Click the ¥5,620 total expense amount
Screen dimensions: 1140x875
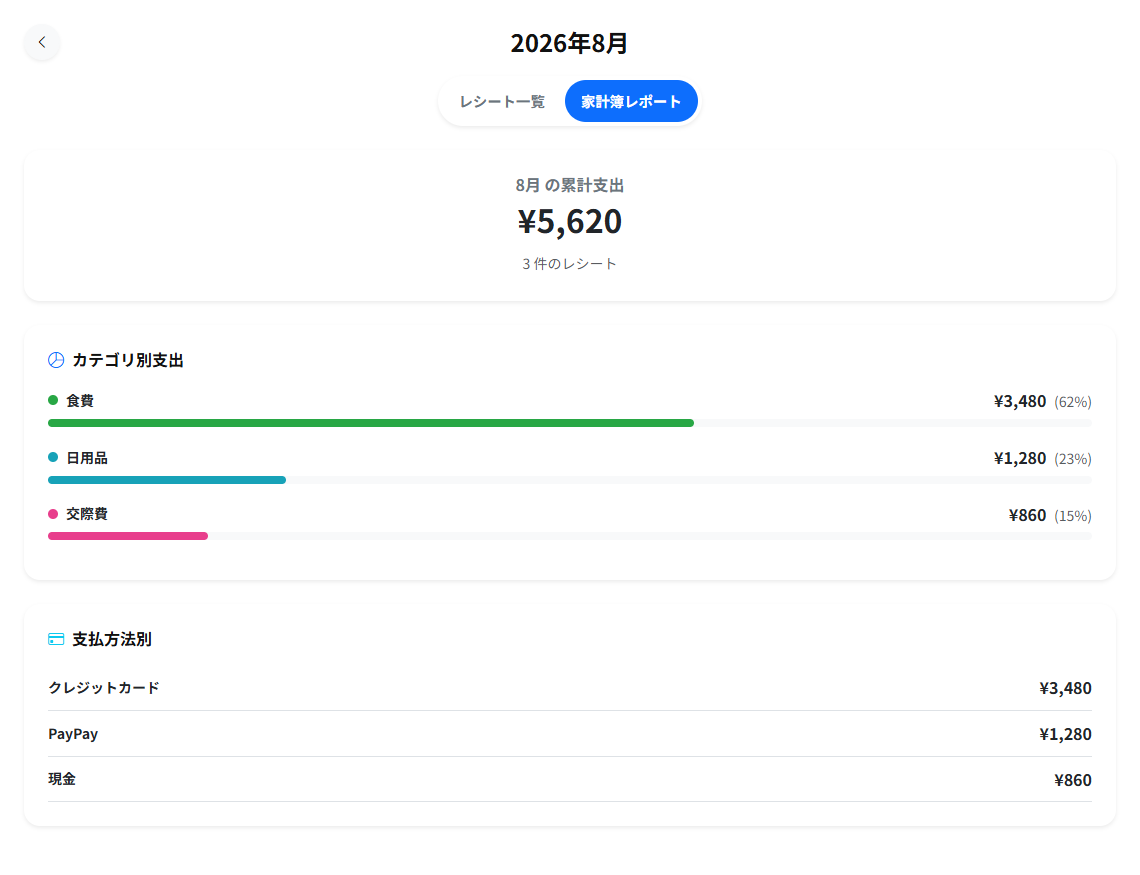point(569,221)
